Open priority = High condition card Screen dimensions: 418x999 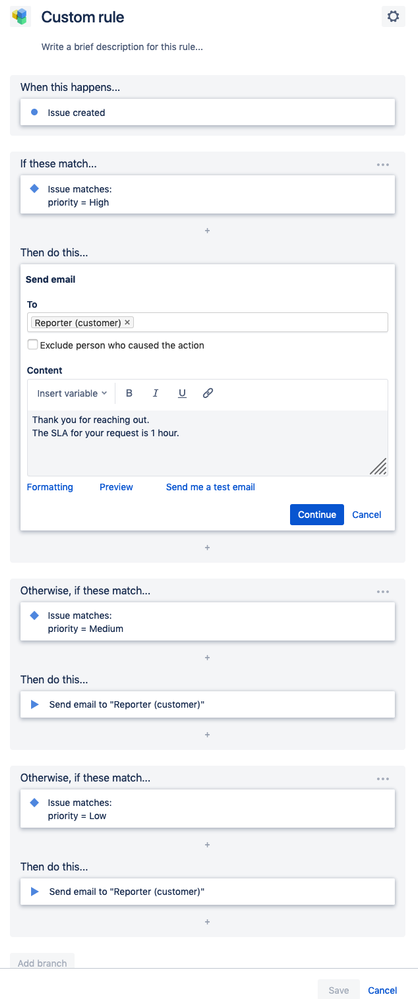pos(208,195)
